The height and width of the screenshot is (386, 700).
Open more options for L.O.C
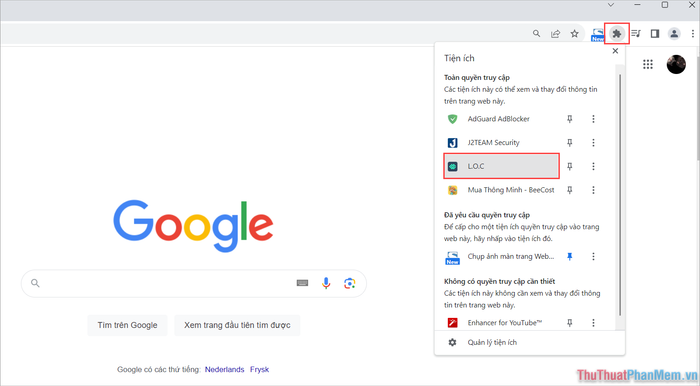tap(593, 166)
